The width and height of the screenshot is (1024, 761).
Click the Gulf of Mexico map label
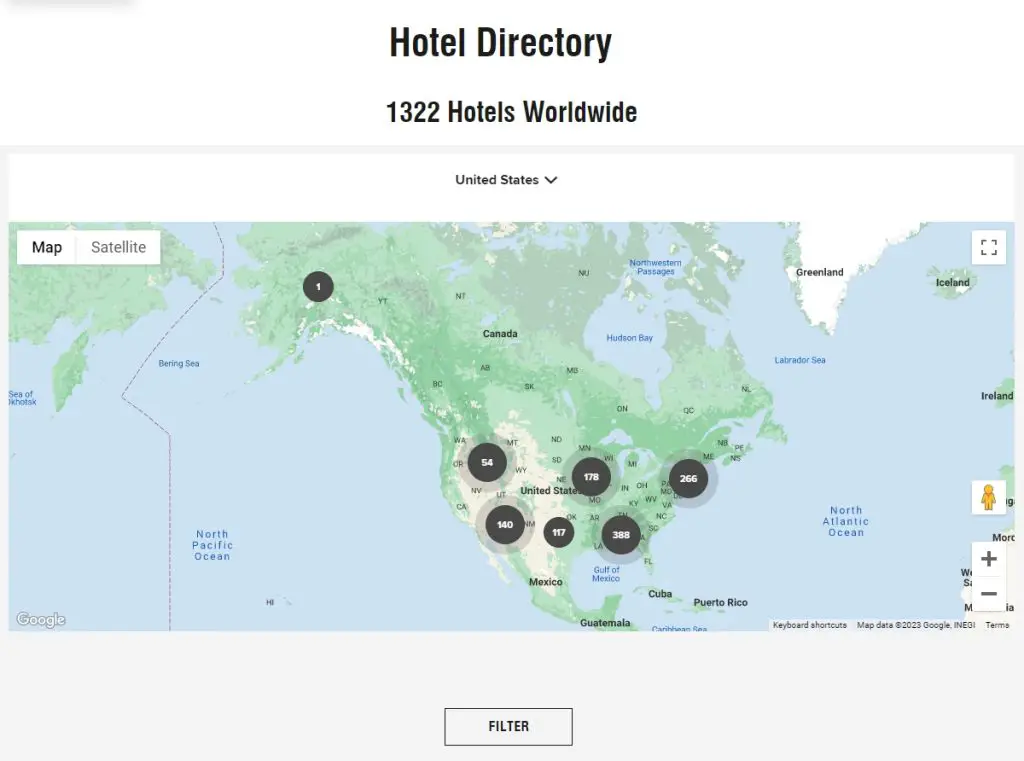[606, 574]
